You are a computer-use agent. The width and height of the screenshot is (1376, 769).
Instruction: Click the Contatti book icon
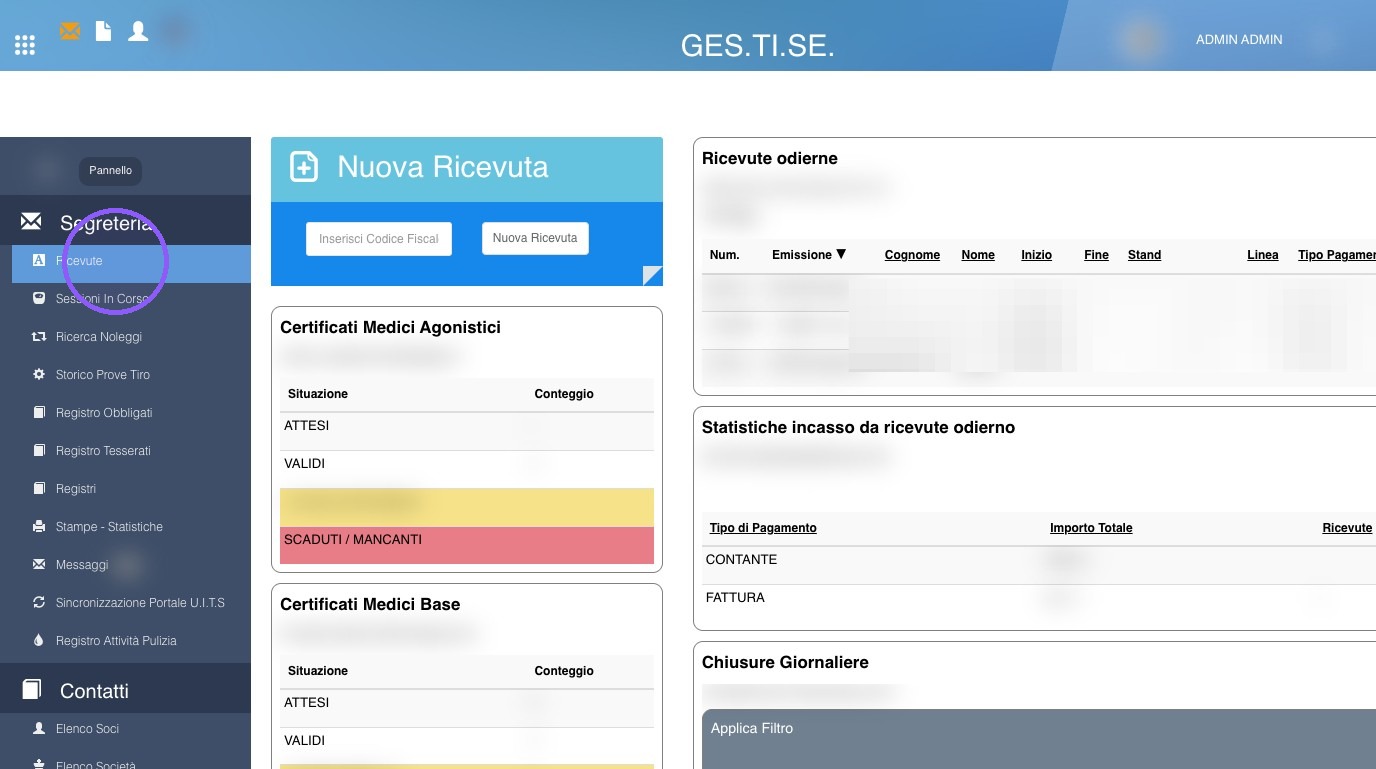[32, 689]
